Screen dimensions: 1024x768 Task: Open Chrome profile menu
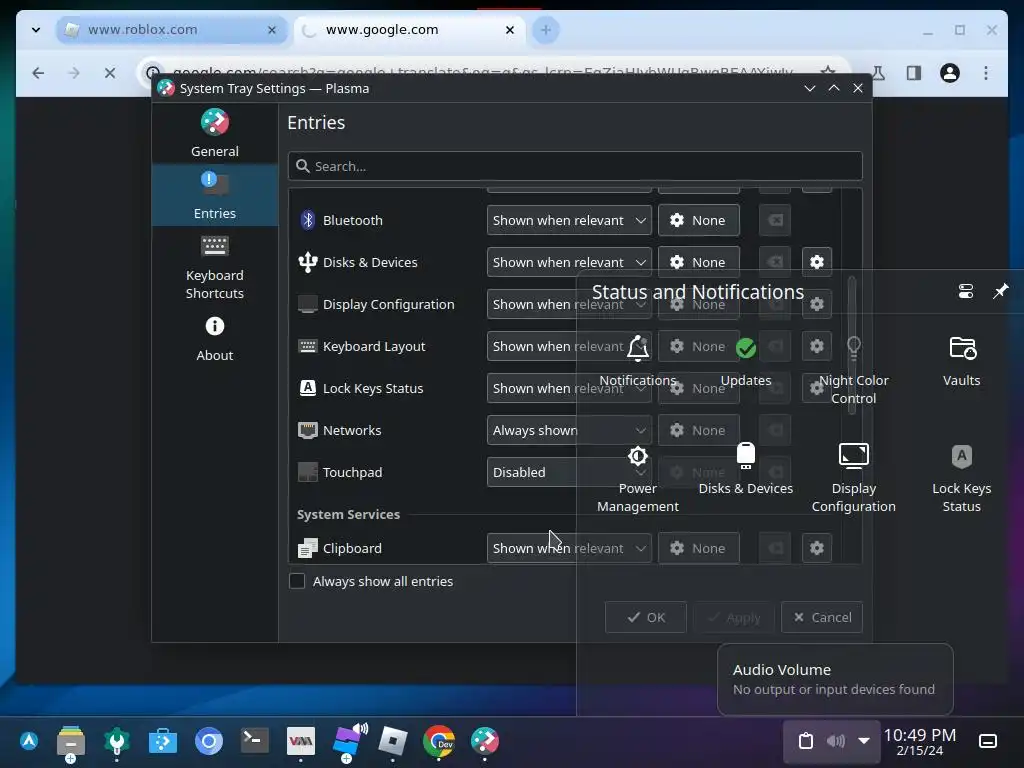(950, 73)
